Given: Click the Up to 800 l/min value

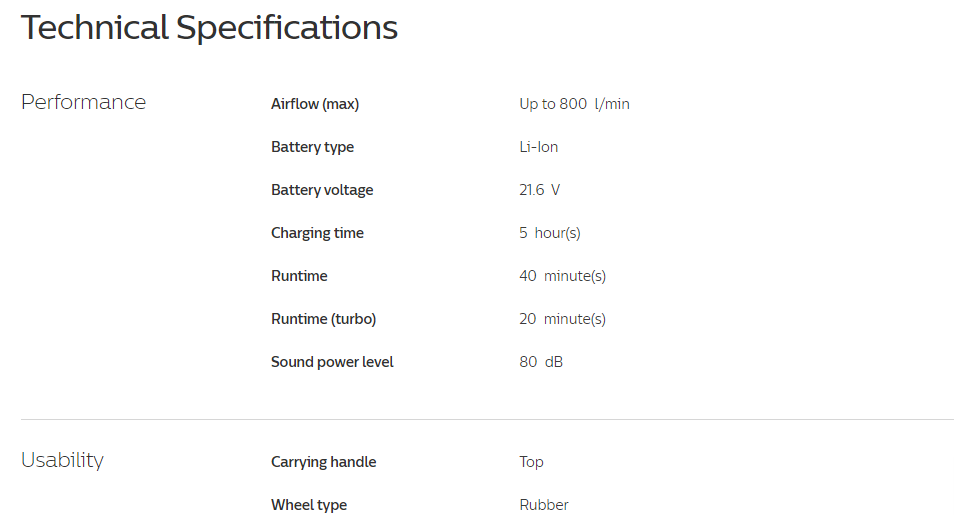Looking at the screenshot, I should click(574, 104).
